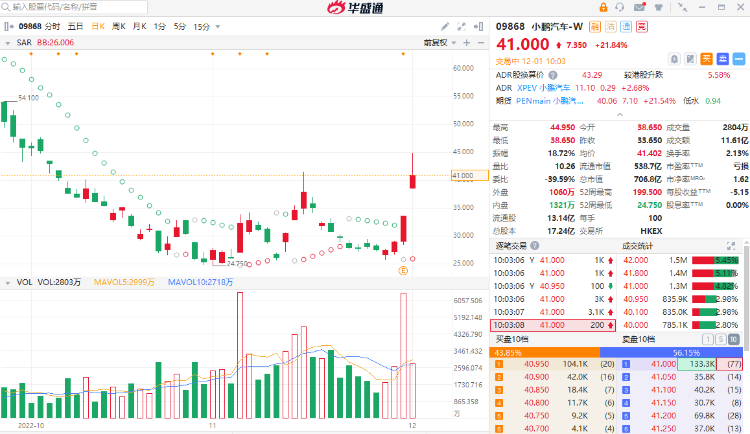Open the VOL indicator dropdown arrow

8,283
